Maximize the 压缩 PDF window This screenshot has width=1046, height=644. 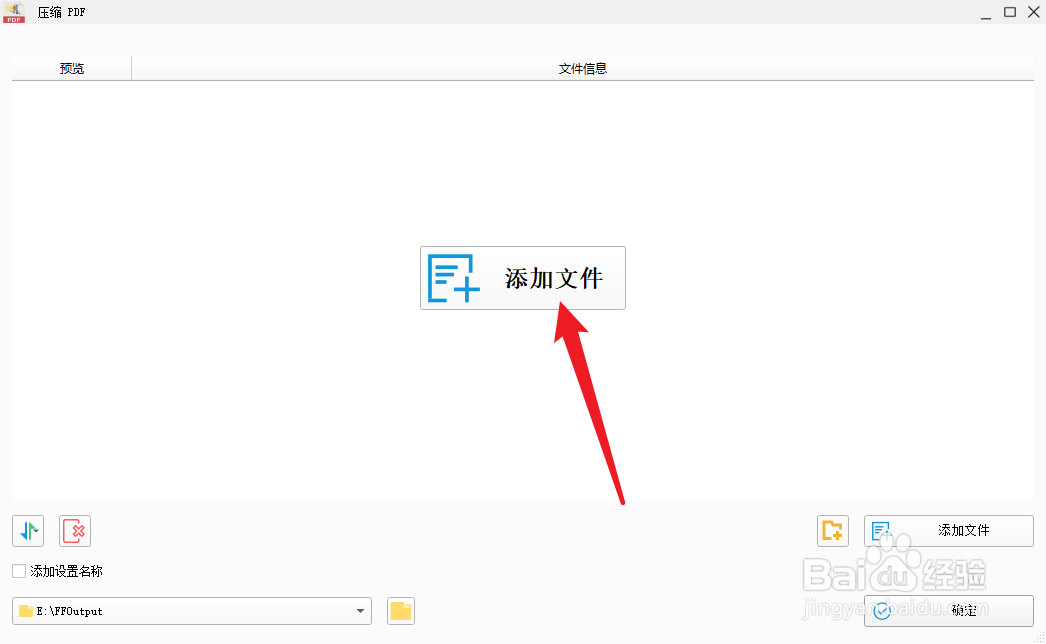click(1010, 12)
